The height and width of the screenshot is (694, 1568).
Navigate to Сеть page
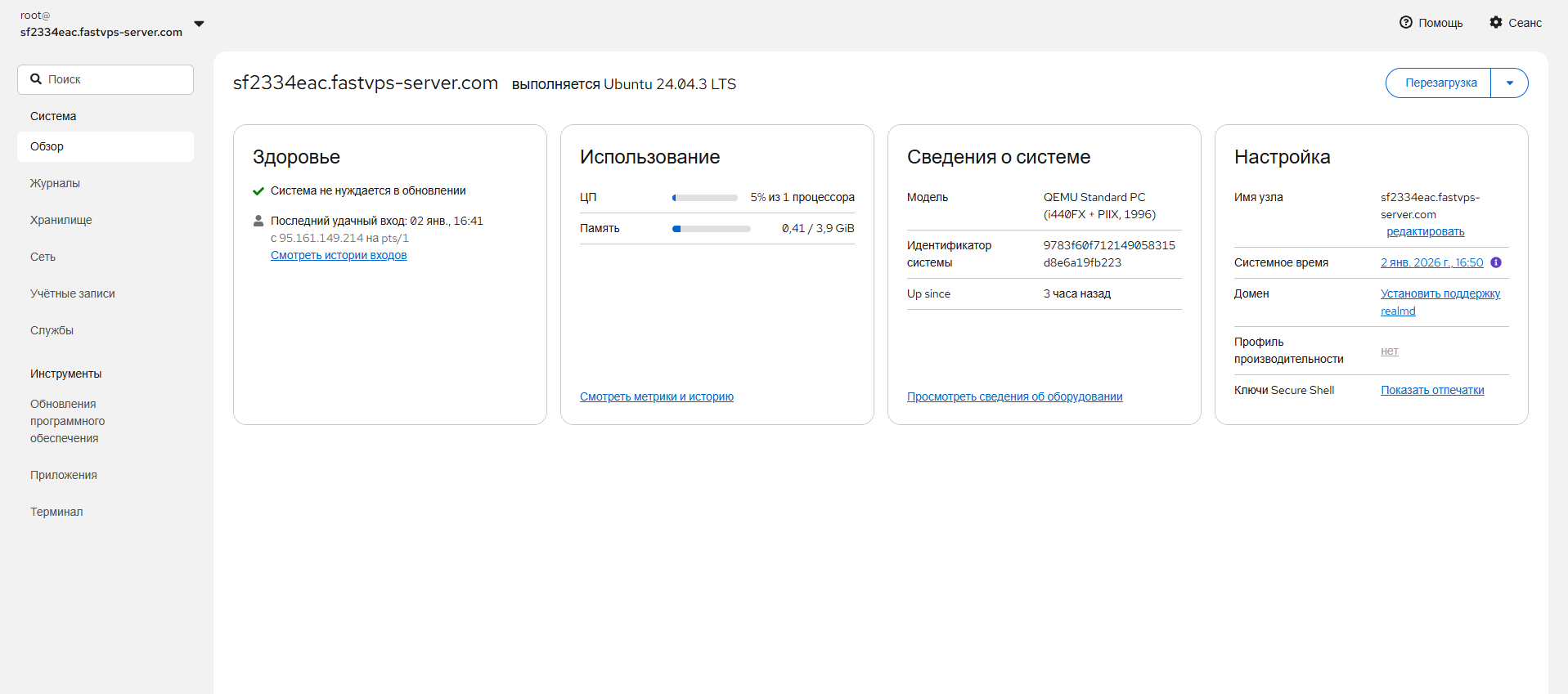pyautogui.click(x=106, y=257)
